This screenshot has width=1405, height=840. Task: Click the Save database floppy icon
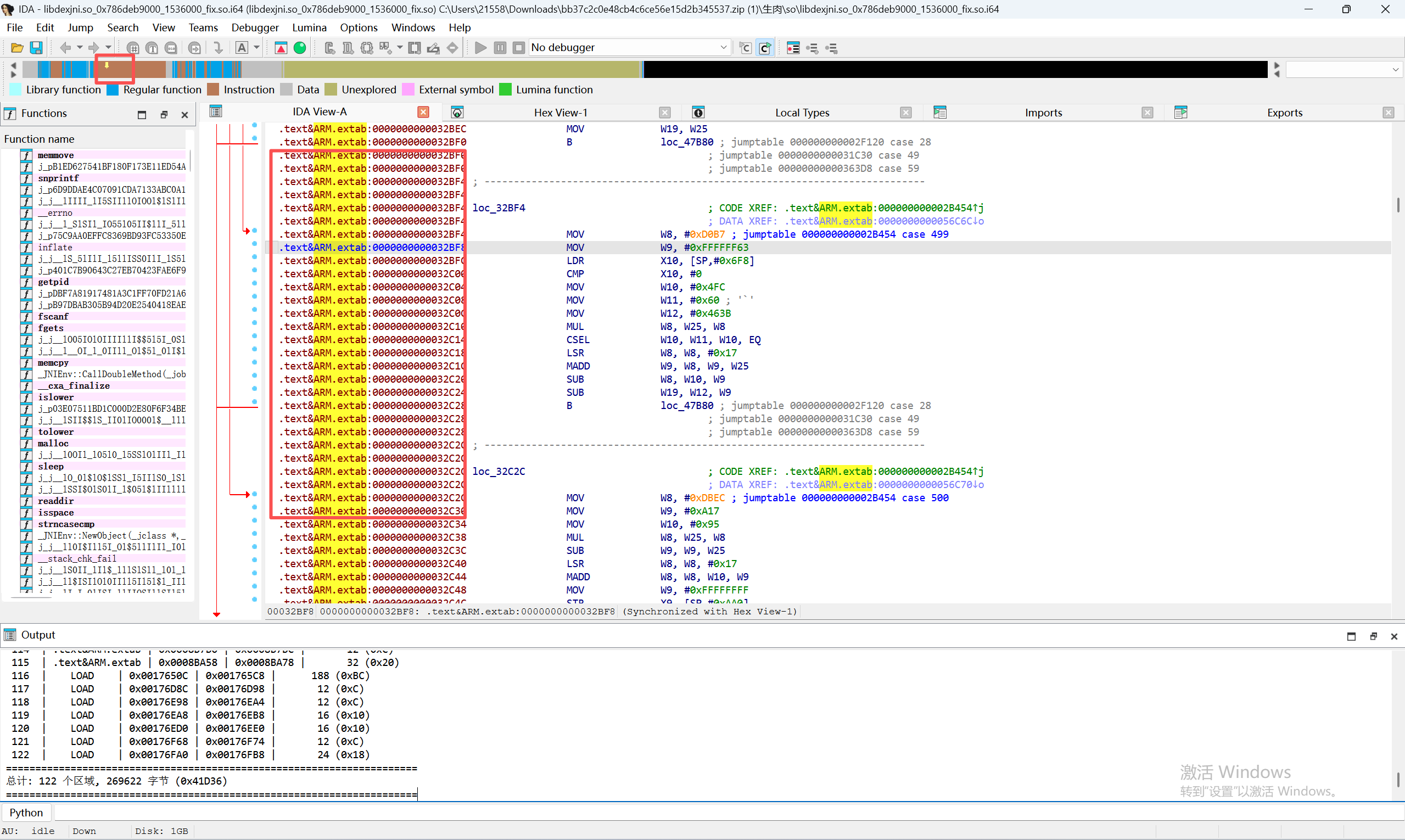tap(36, 48)
